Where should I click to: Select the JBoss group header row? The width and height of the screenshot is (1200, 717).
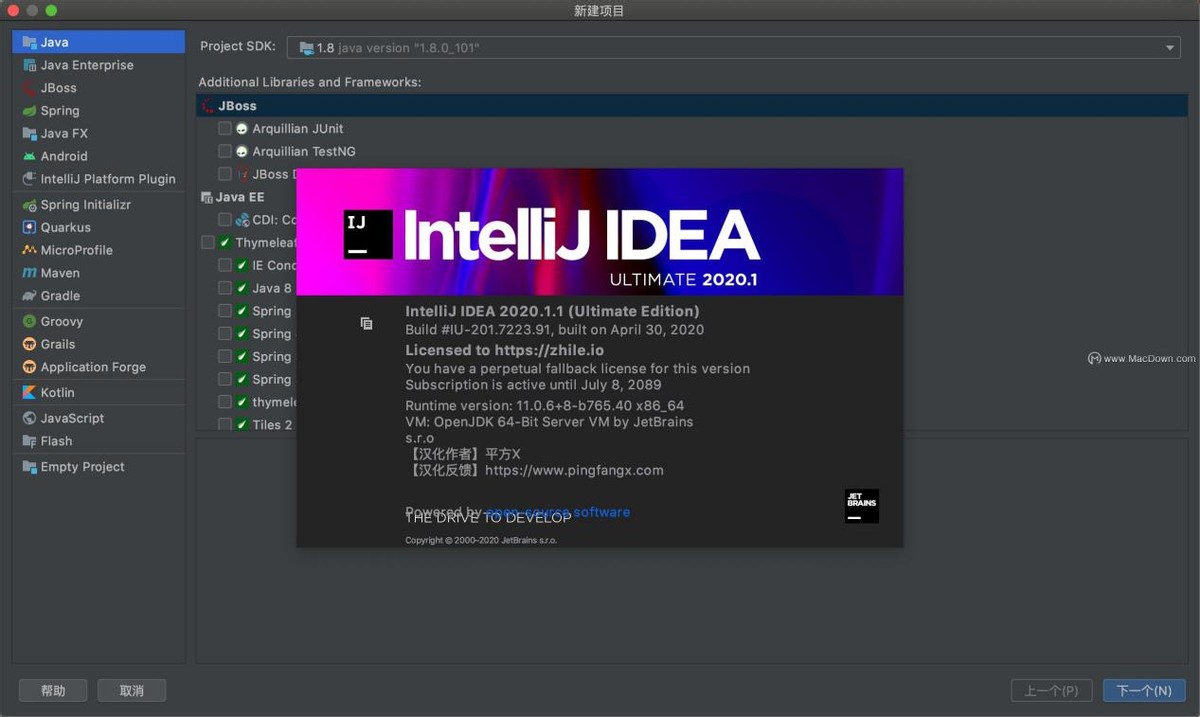pos(692,106)
